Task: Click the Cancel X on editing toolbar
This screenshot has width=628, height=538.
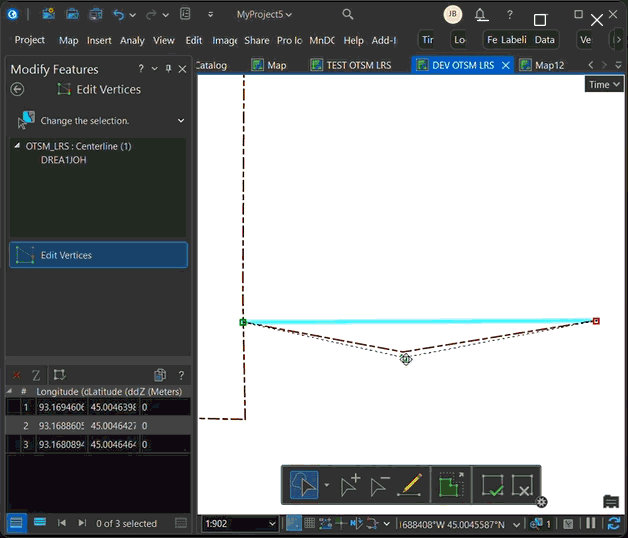Action: coord(522,485)
